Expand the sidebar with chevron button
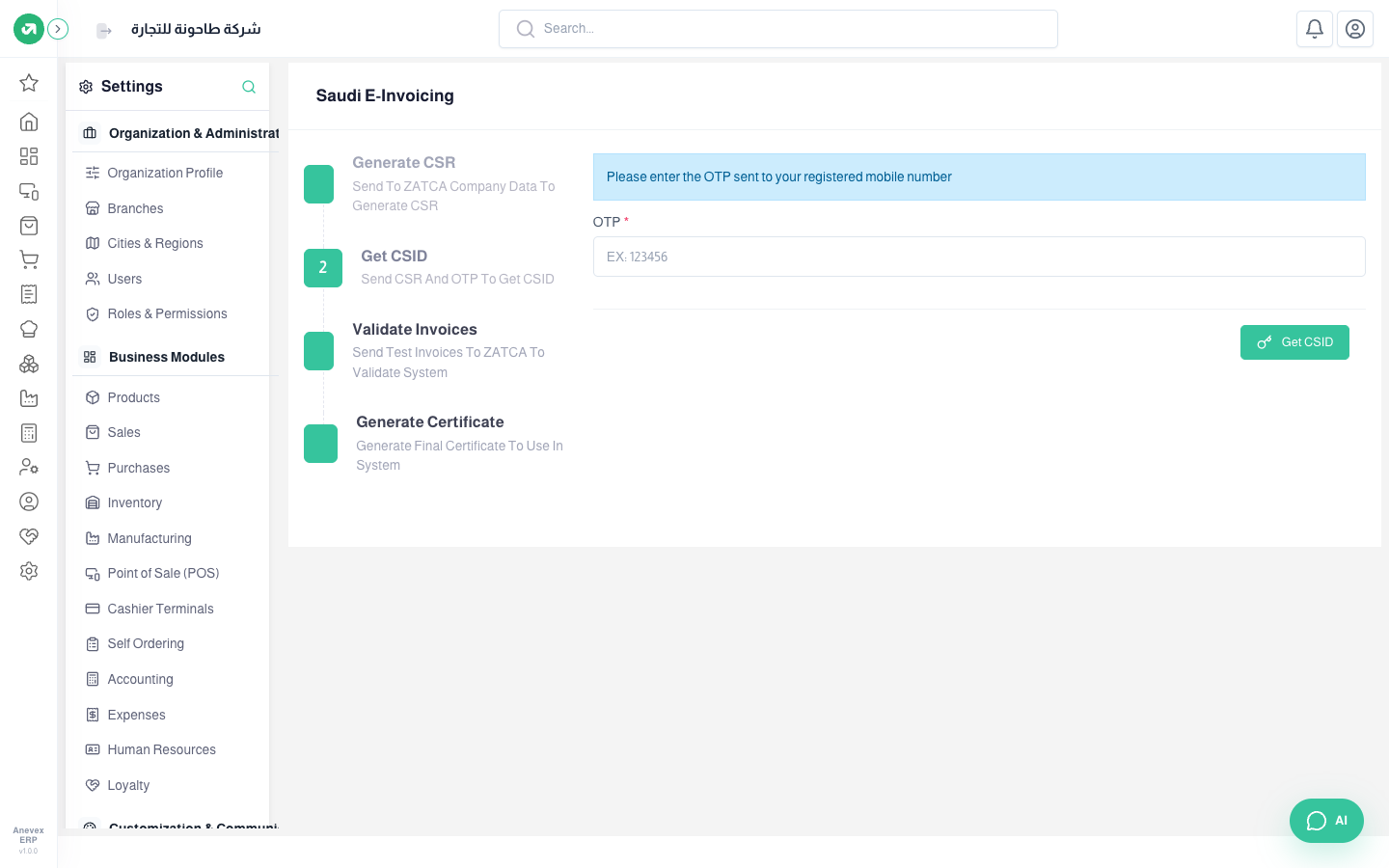The width and height of the screenshot is (1389, 868). pos(58,29)
